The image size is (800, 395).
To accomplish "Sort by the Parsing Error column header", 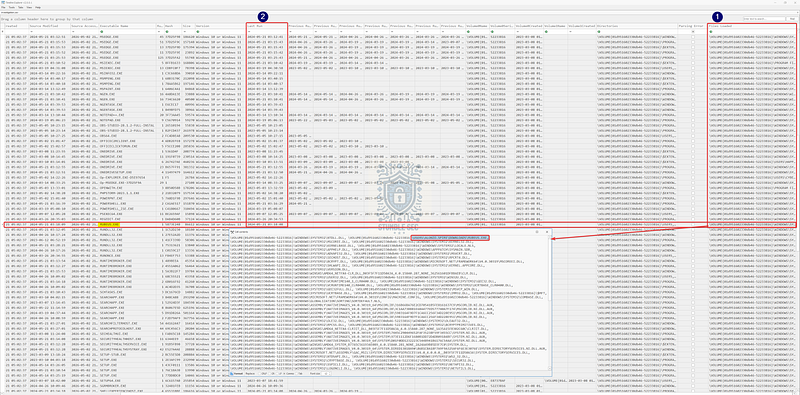I will (692, 26).
